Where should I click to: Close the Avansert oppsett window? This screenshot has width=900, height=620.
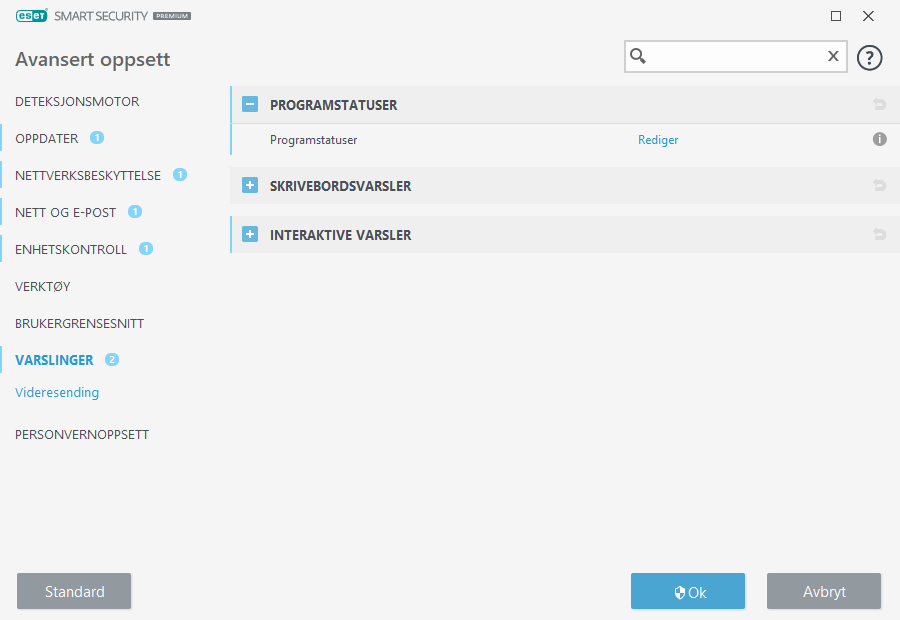868,16
